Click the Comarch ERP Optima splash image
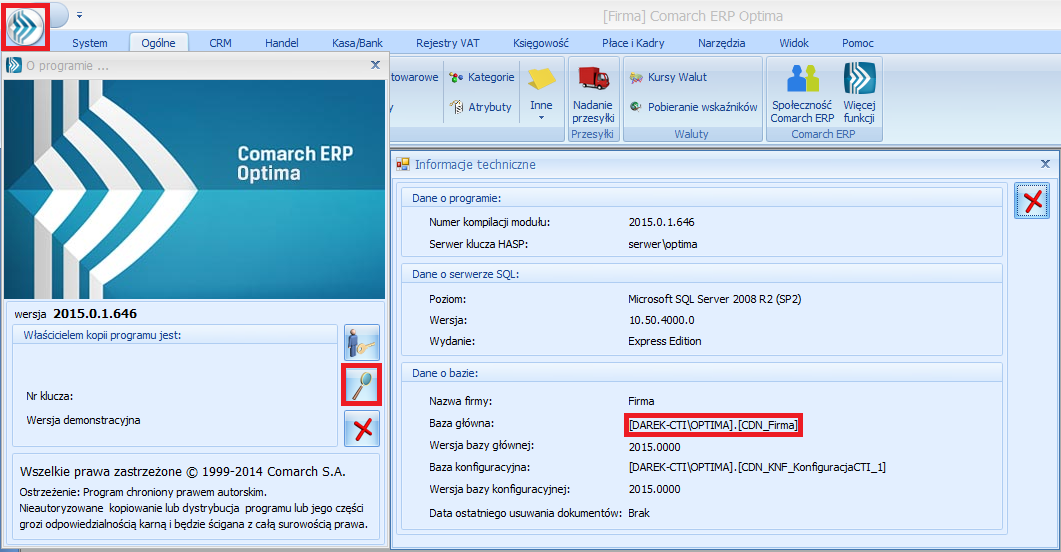Image resolution: width=1061 pixels, height=552 pixels. pyautogui.click(x=194, y=189)
